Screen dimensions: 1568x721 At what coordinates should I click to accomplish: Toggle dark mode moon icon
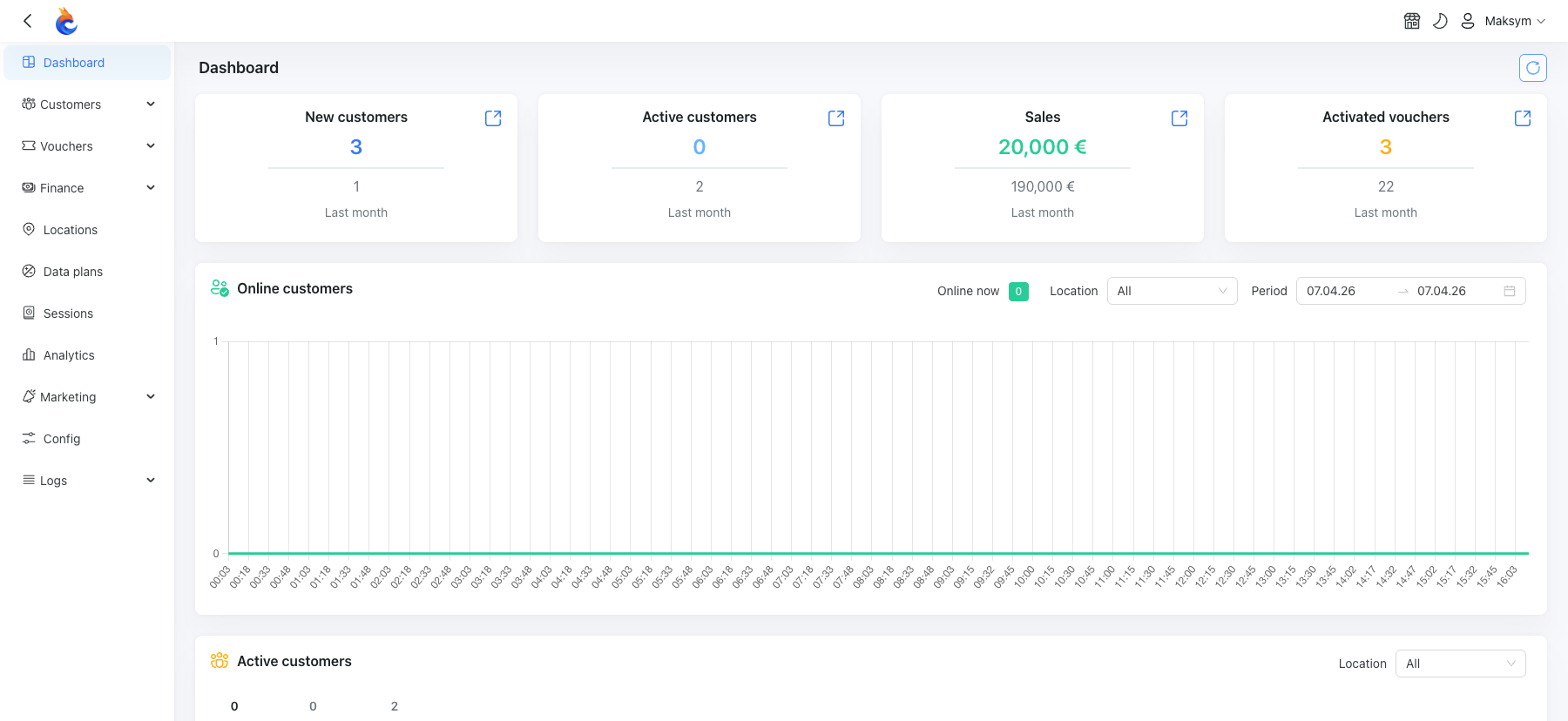tap(1440, 21)
